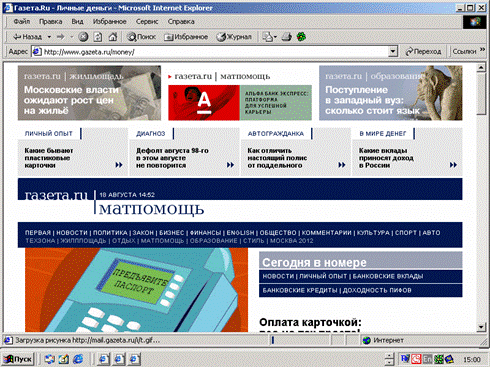Open the Назад button history dropdown arrow
Screen dimensions: 490x367
(x=49, y=37)
